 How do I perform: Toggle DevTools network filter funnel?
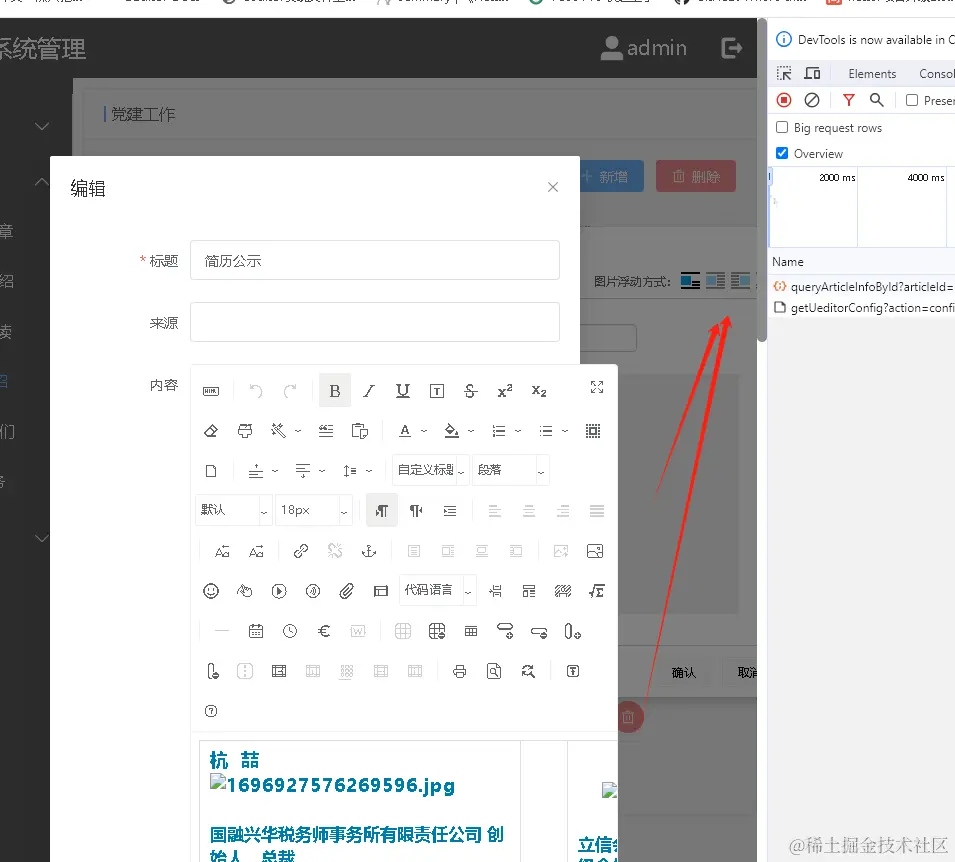click(848, 100)
